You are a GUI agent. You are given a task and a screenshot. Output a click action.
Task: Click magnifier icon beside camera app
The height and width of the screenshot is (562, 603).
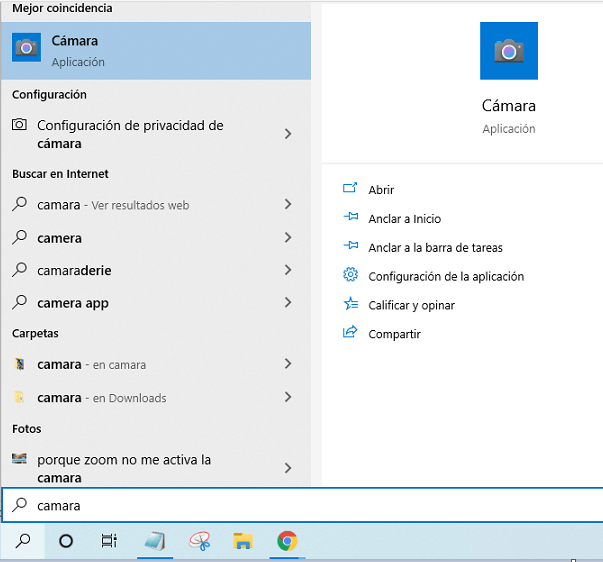tap(19, 302)
